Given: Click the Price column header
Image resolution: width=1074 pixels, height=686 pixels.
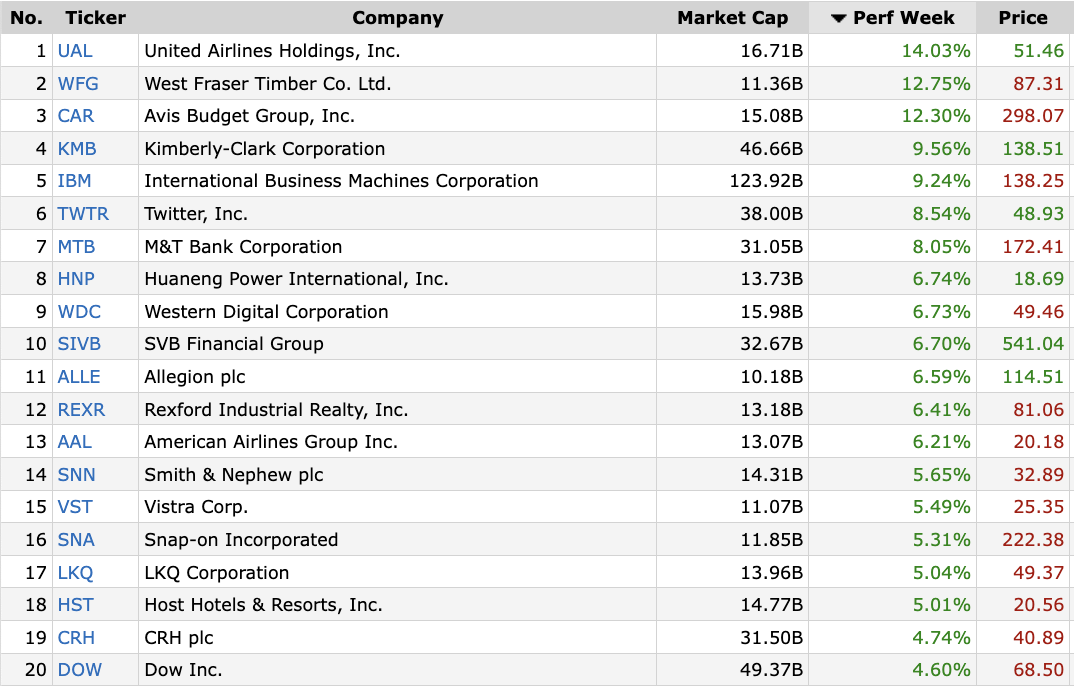Looking at the screenshot, I should (1023, 18).
